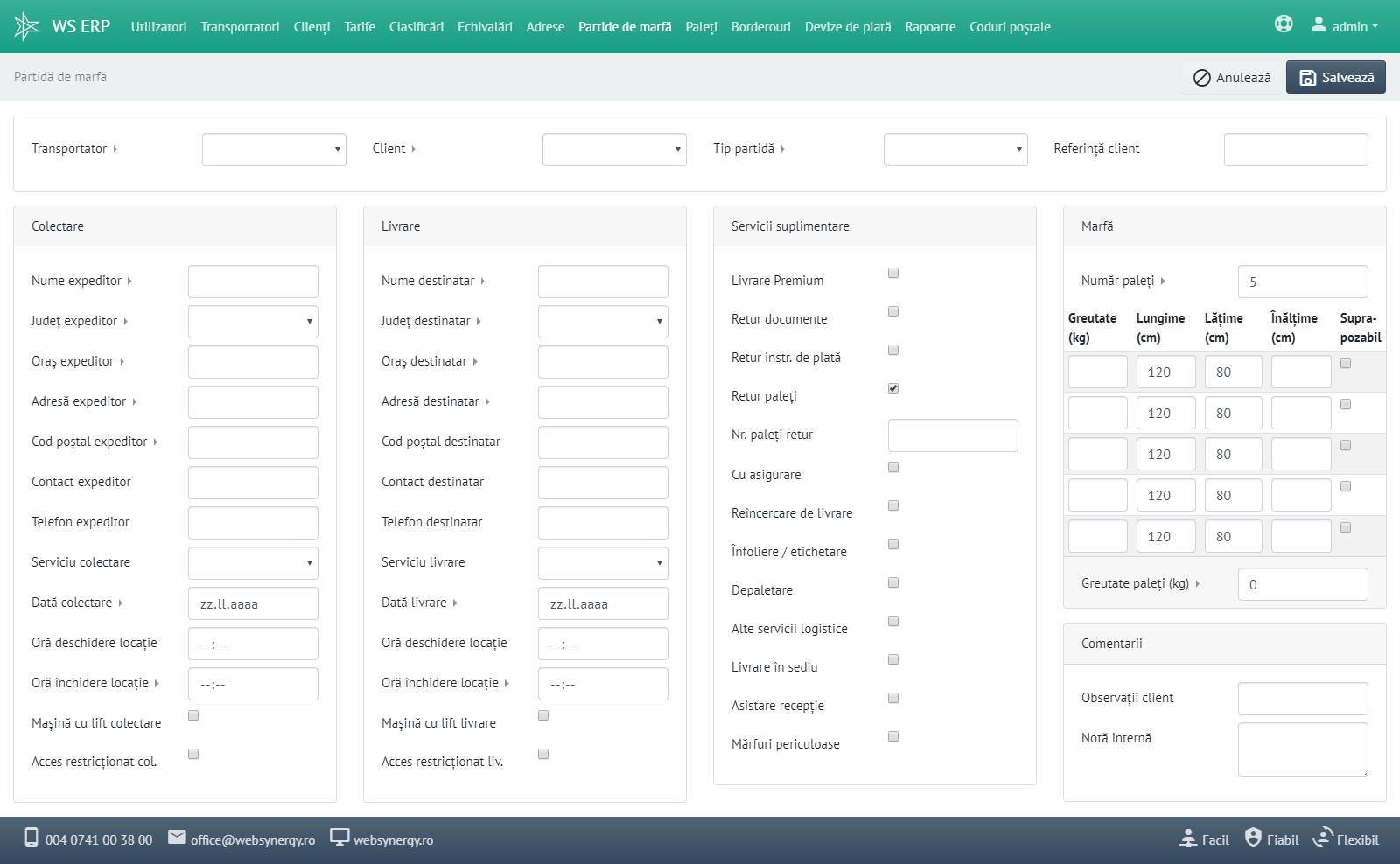Expand the Tip partidă dropdown
Viewport: 1400px width, 864px height.
(x=955, y=150)
